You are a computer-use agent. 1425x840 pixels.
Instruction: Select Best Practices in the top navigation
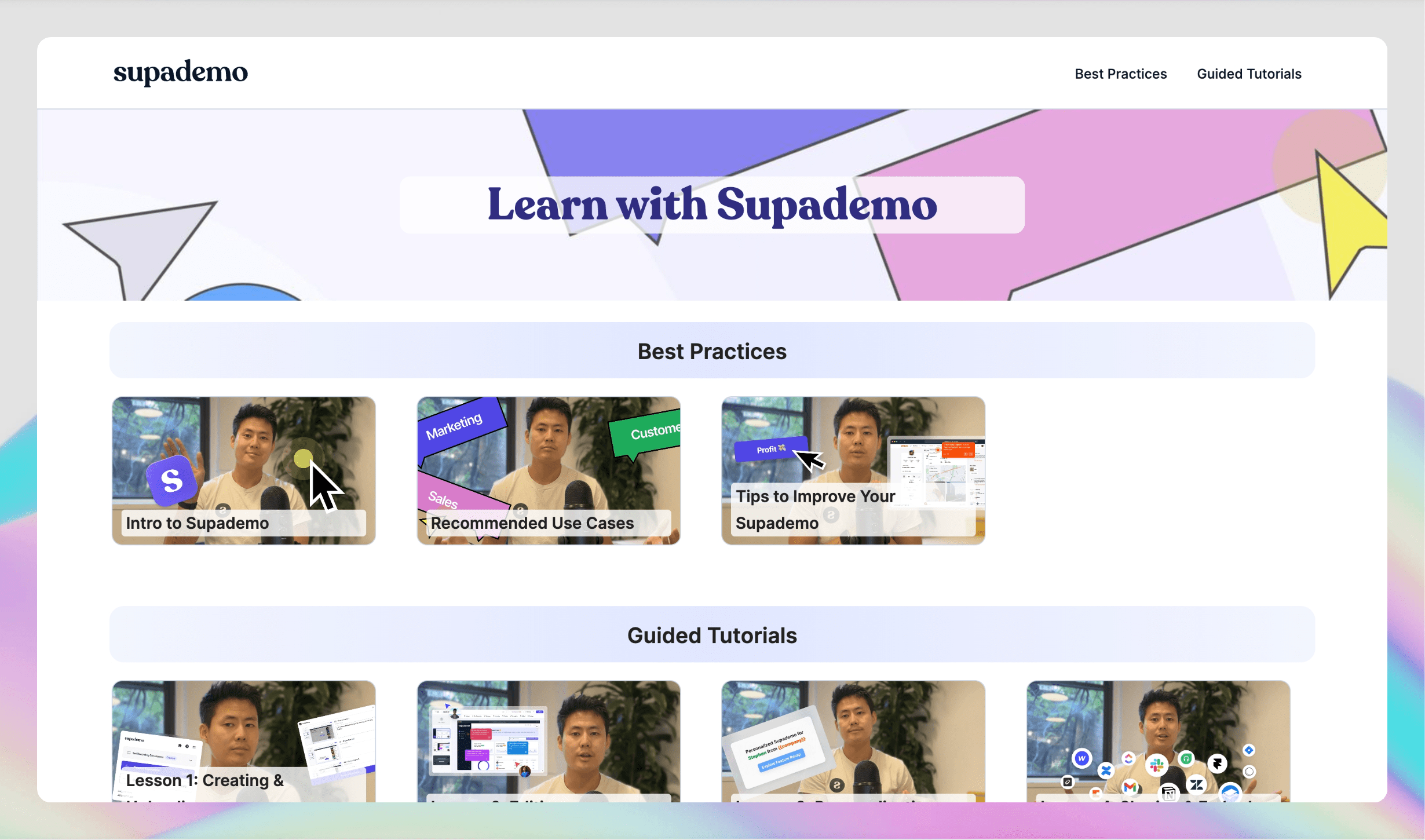[x=1120, y=74]
